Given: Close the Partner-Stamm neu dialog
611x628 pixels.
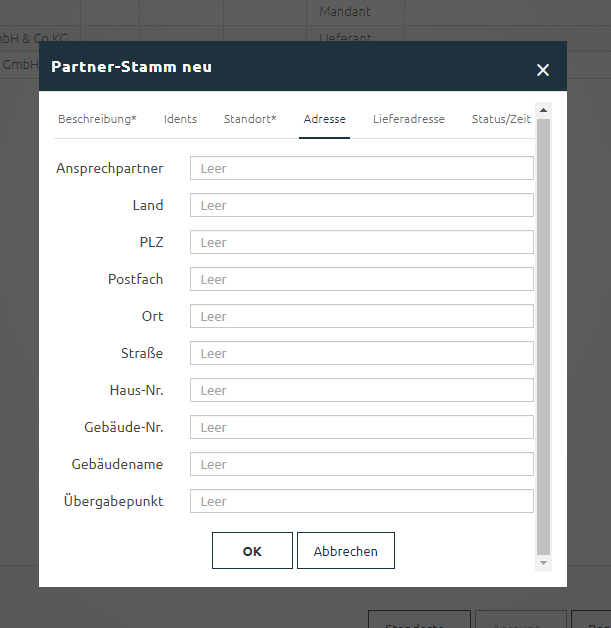Looking at the screenshot, I should tap(543, 70).
